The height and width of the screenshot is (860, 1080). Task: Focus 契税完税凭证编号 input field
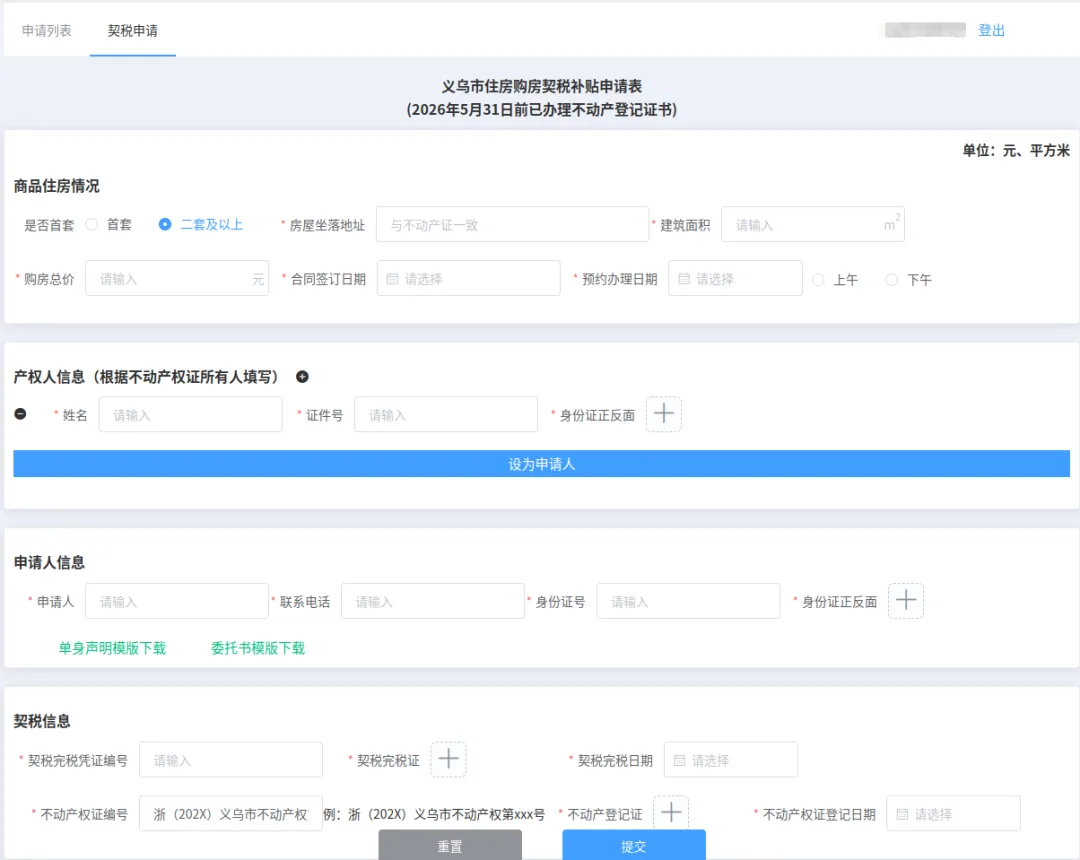click(231, 759)
